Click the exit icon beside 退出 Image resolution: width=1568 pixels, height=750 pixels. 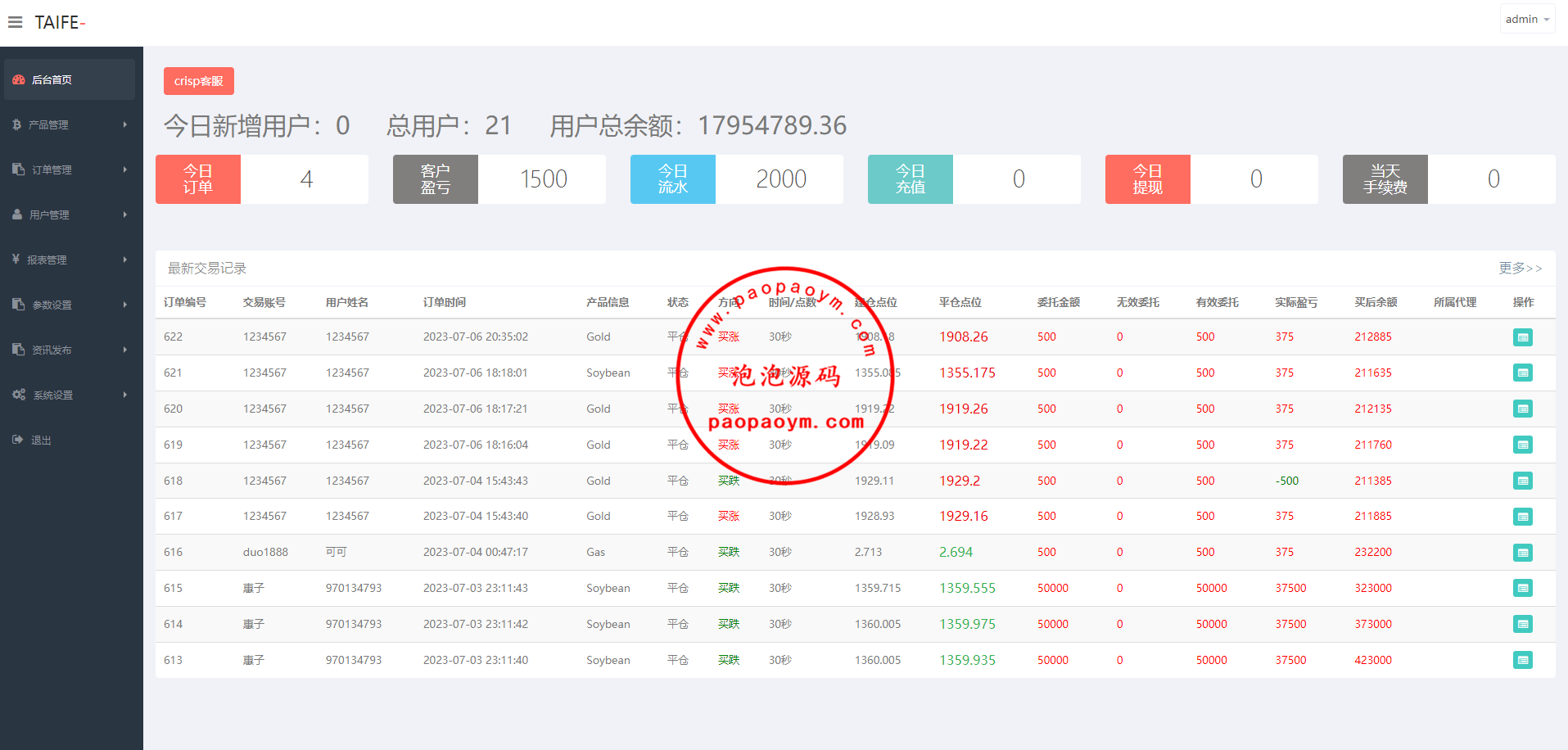(18, 440)
